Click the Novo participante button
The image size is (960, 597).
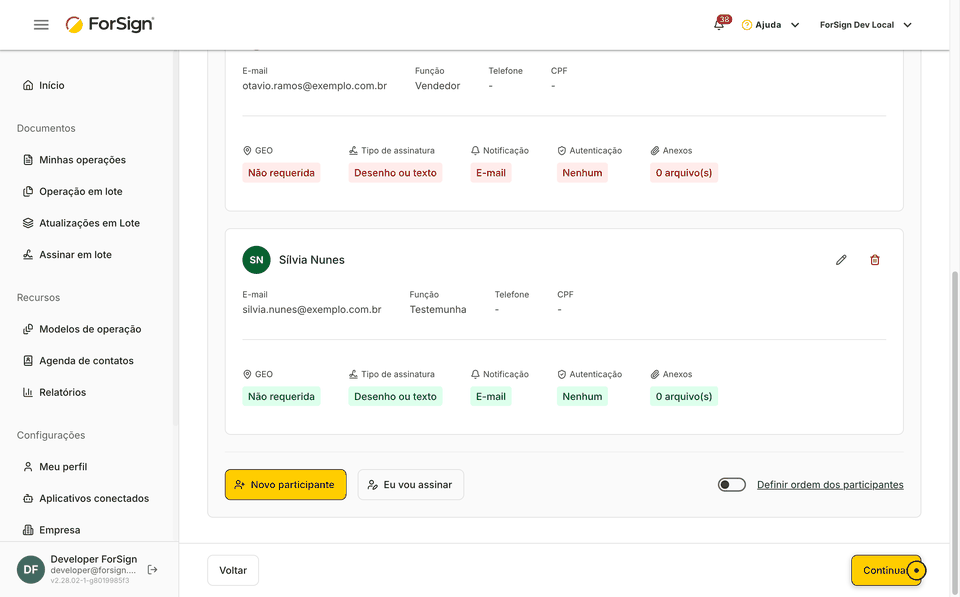pyautogui.click(x=286, y=485)
